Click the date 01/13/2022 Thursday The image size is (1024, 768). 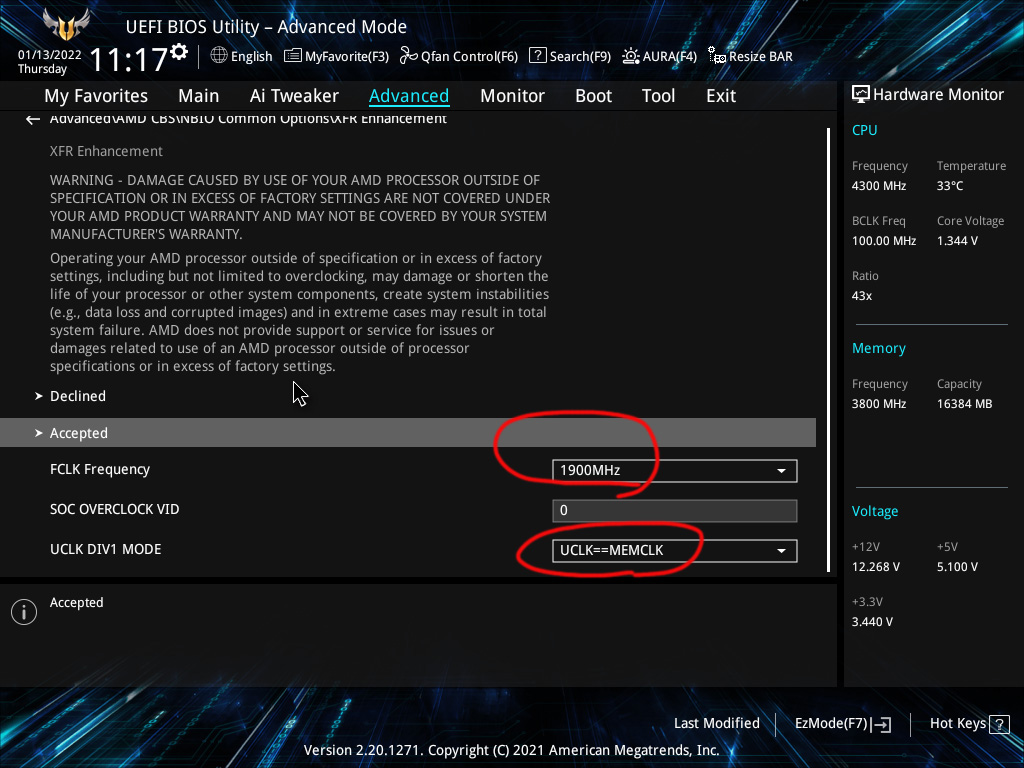coord(49,62)
